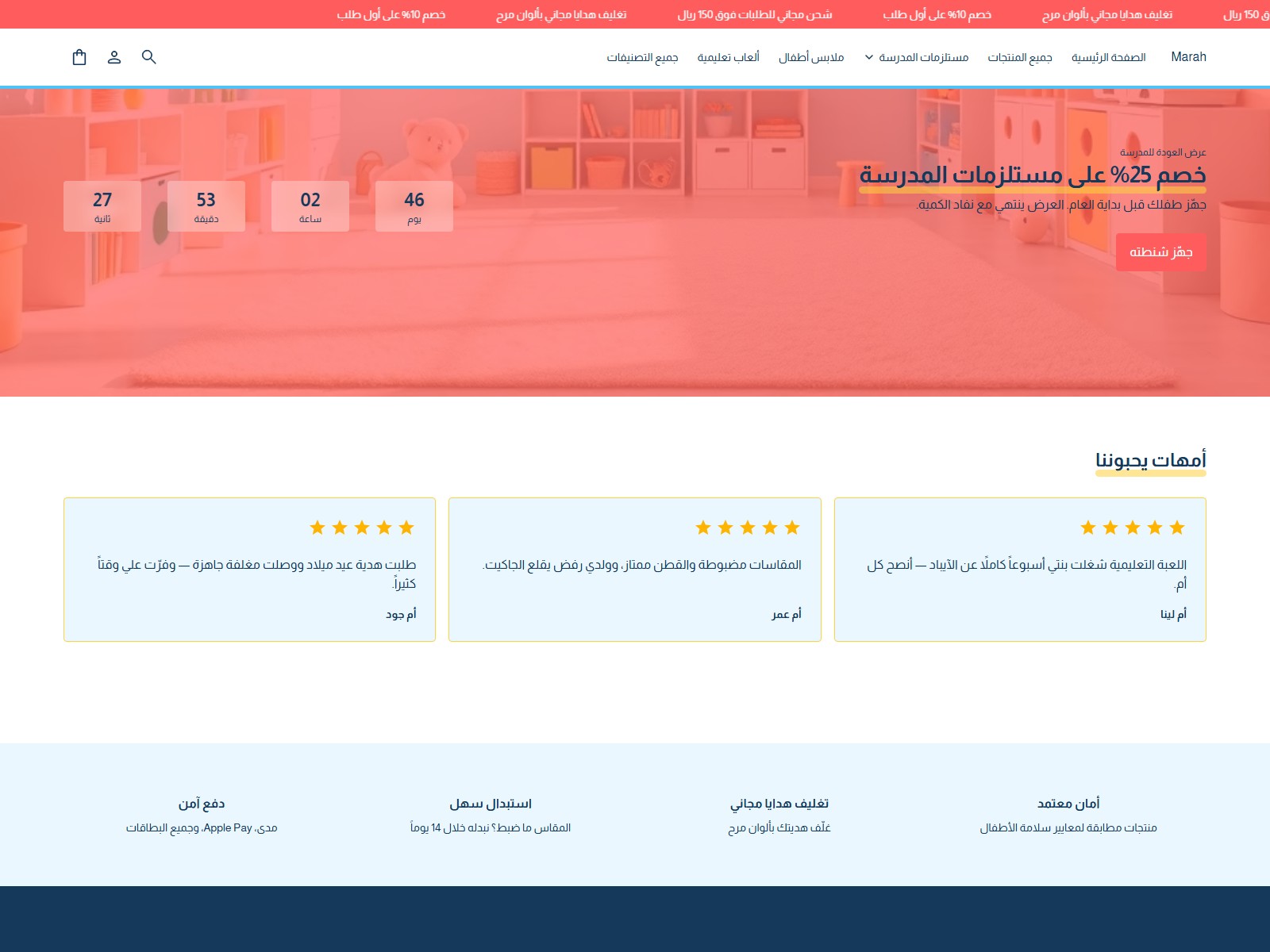
Task: Select ألعاب تعليمية in the navigation
Action: [729, 57]
